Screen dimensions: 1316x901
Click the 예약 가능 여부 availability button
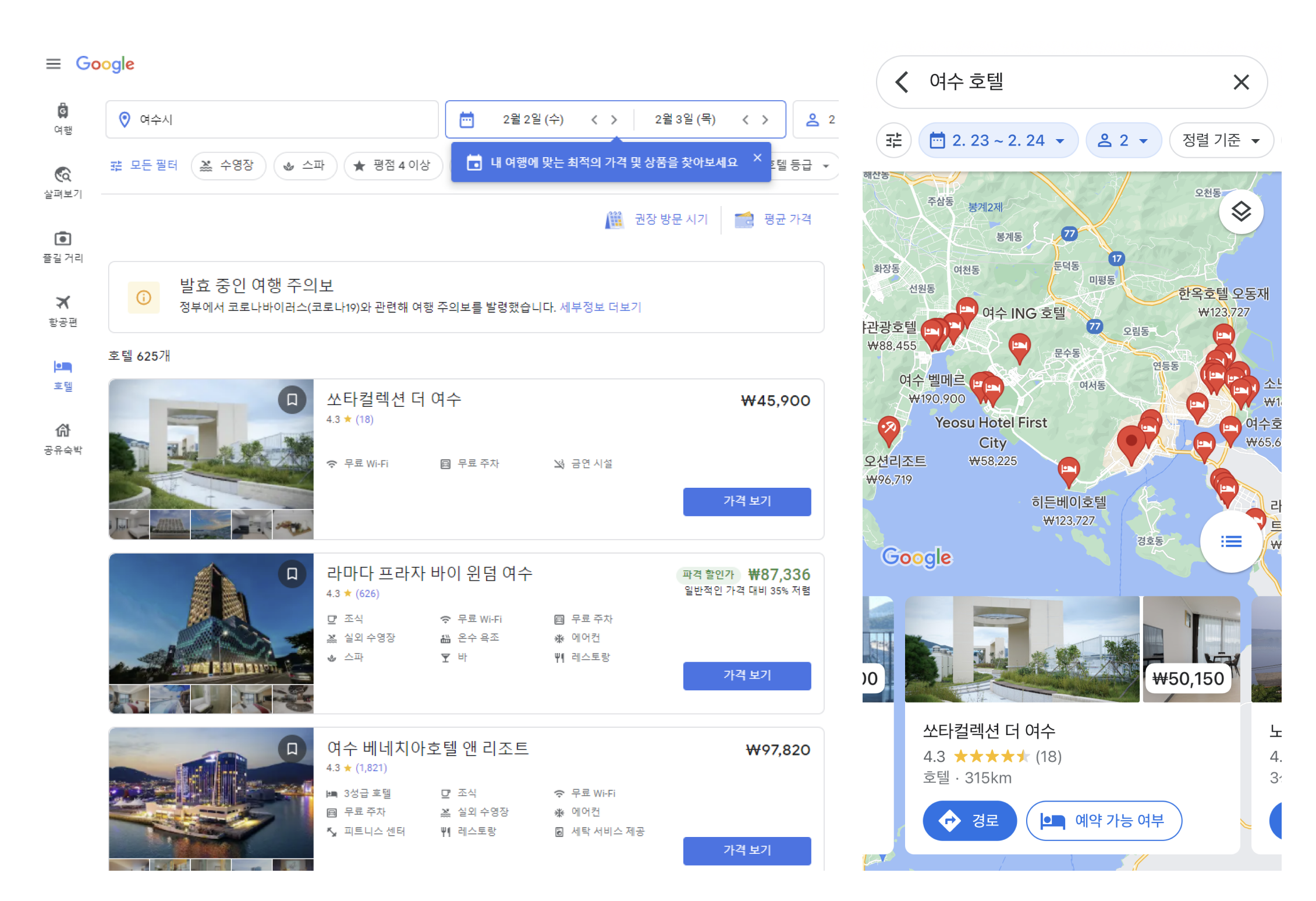click(1103, 821)
